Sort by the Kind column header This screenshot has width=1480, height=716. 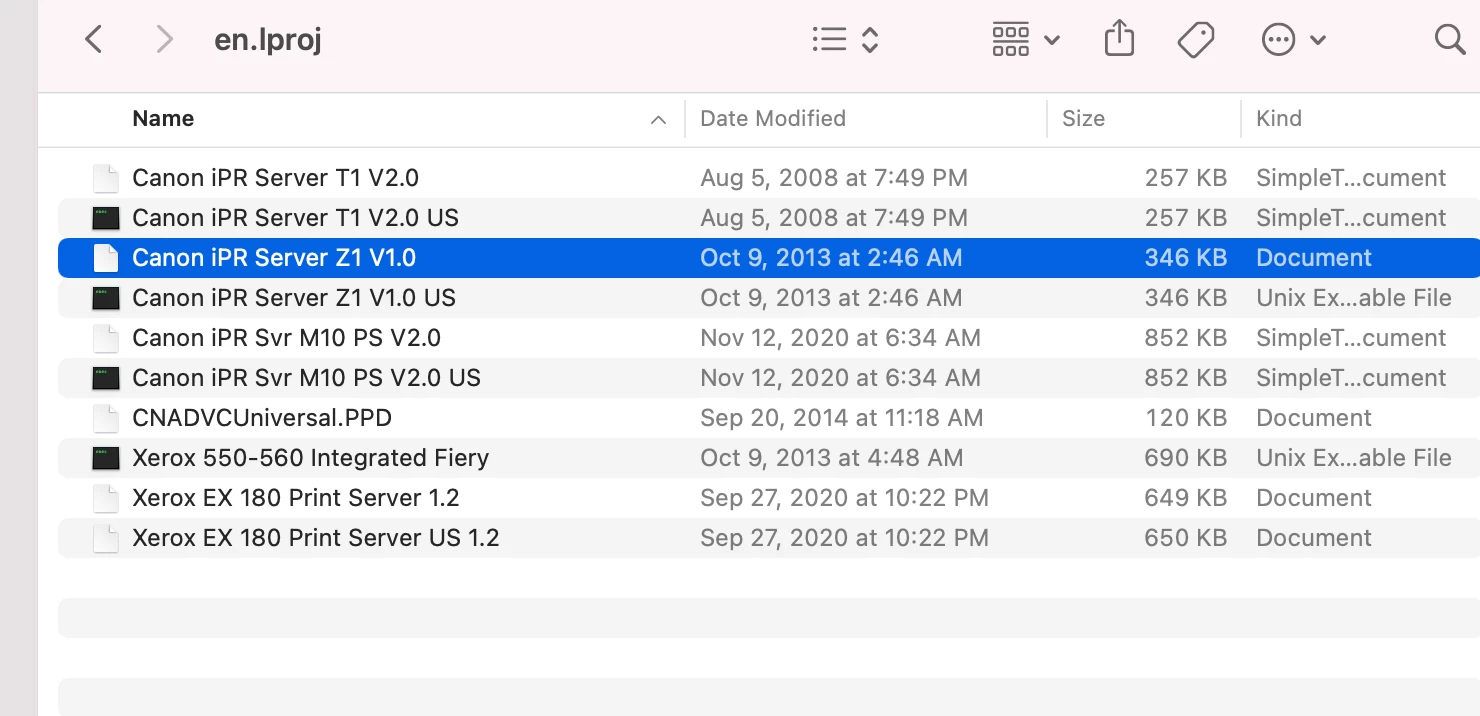(x=1279, y=118)
